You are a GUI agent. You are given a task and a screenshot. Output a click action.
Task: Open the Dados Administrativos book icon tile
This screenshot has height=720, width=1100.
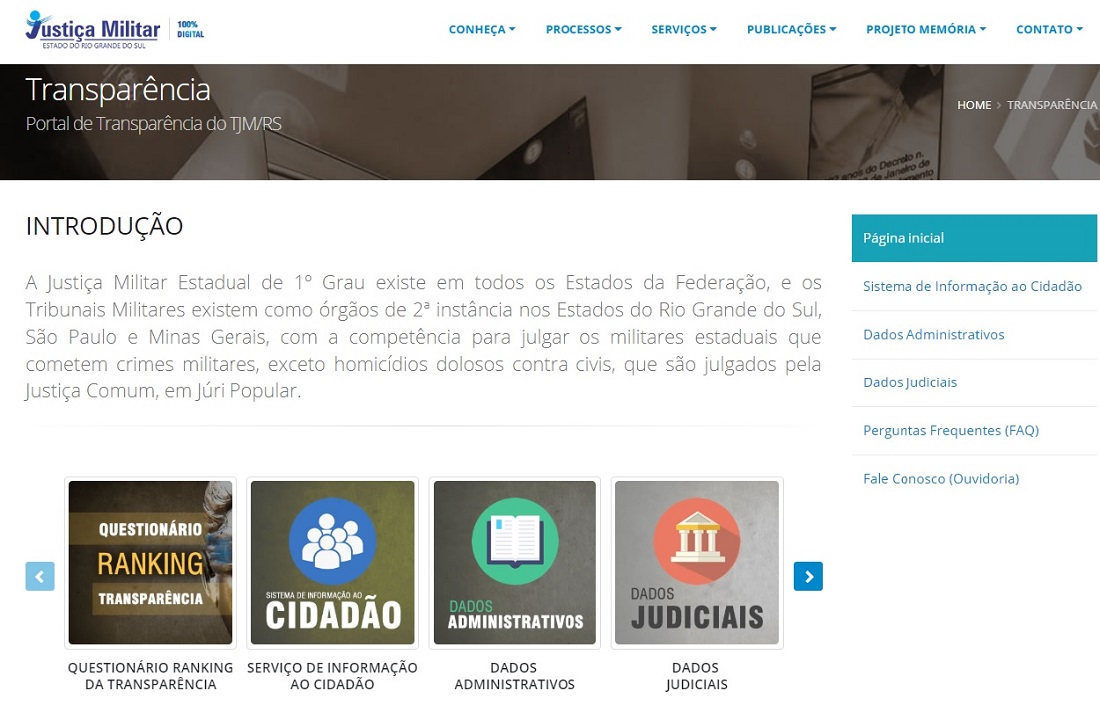515,563
